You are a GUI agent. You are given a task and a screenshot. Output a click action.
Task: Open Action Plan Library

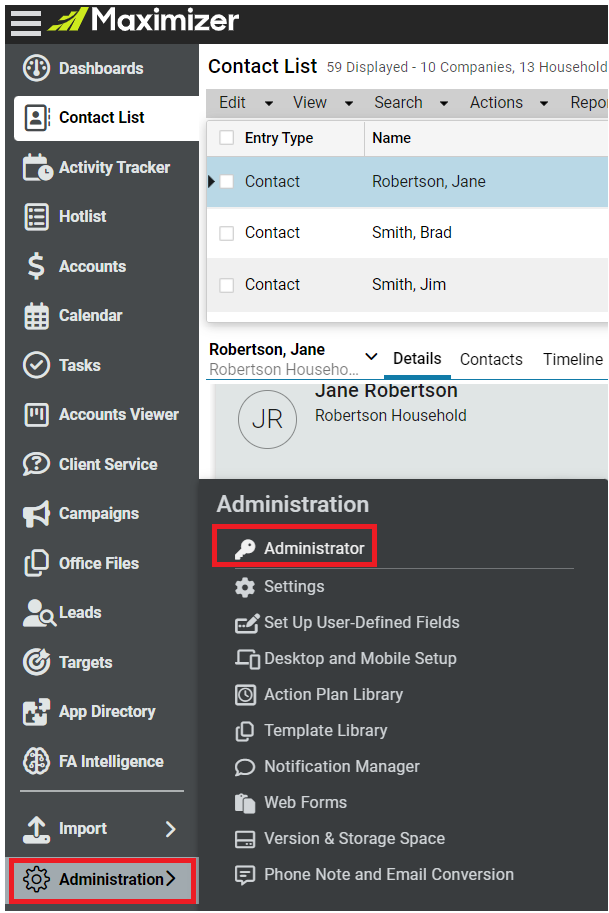[333, 695]
